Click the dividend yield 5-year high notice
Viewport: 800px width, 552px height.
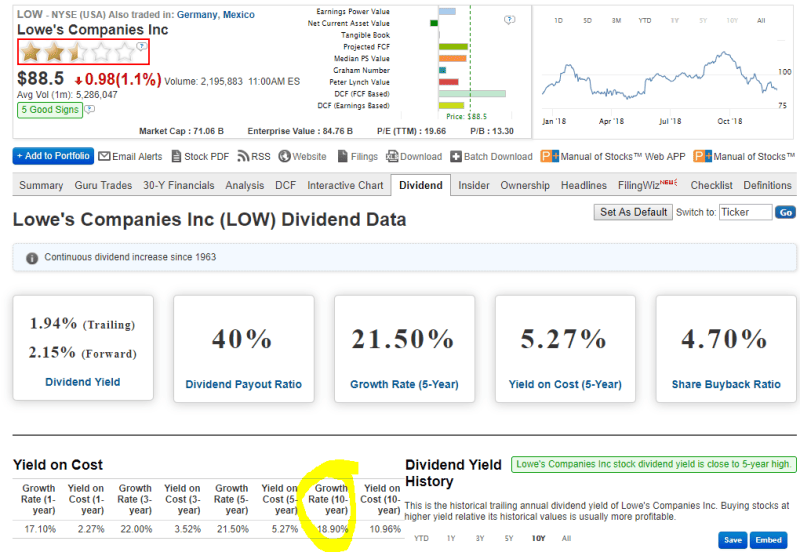(x=654, y=464)
